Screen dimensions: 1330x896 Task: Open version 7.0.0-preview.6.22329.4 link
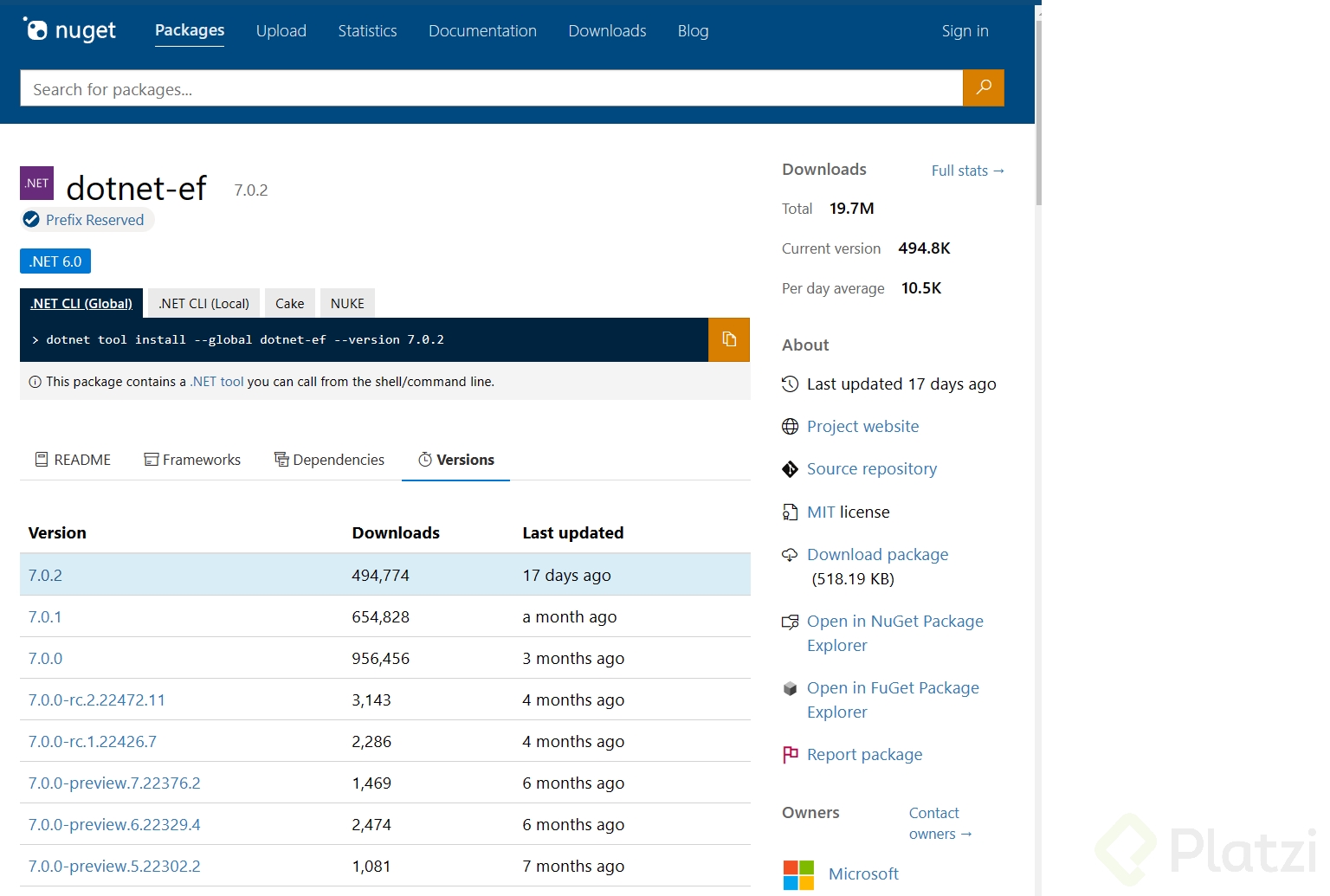pos(114,825)
